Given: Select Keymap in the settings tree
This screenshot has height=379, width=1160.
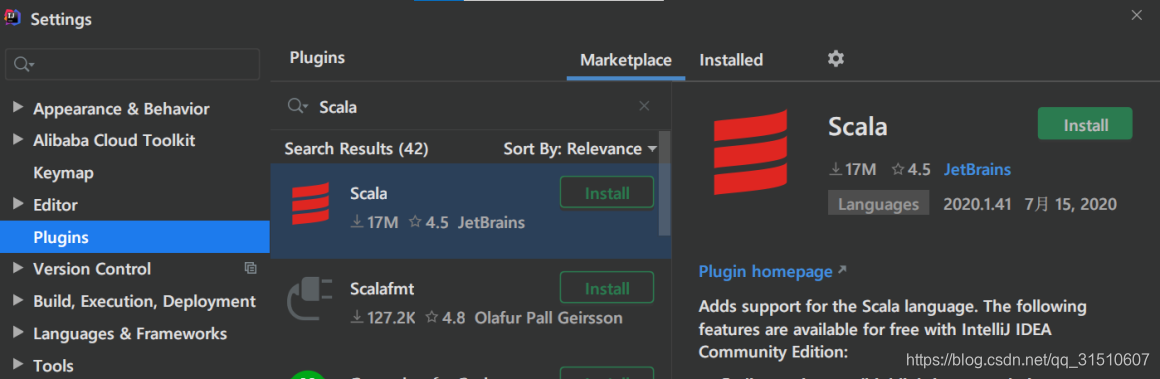Looking at the screenshot, I should tap(63, 172).
